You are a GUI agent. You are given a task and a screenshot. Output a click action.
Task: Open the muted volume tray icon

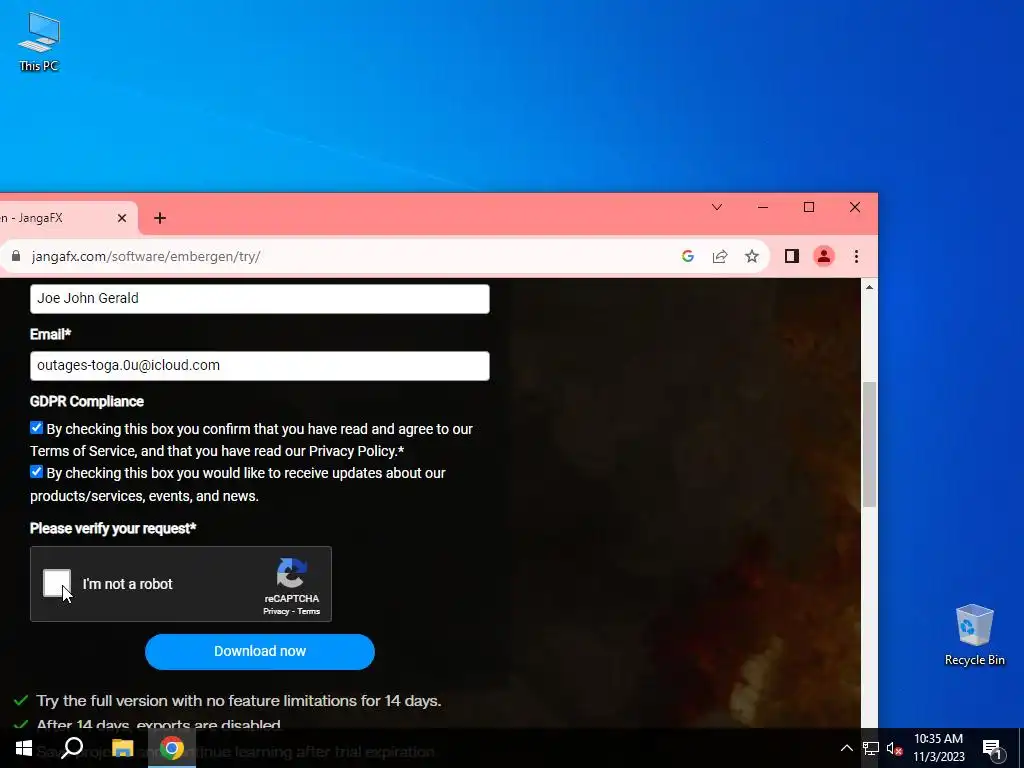coord(895,748)
